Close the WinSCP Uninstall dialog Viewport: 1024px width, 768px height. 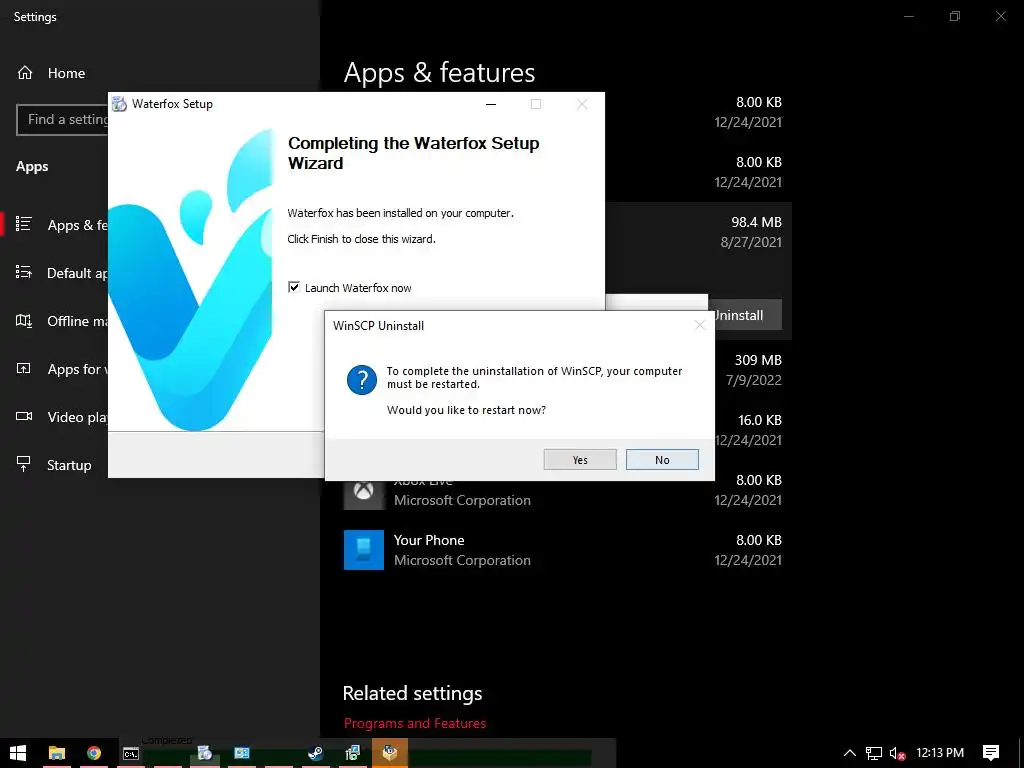[x=700, y=325]
